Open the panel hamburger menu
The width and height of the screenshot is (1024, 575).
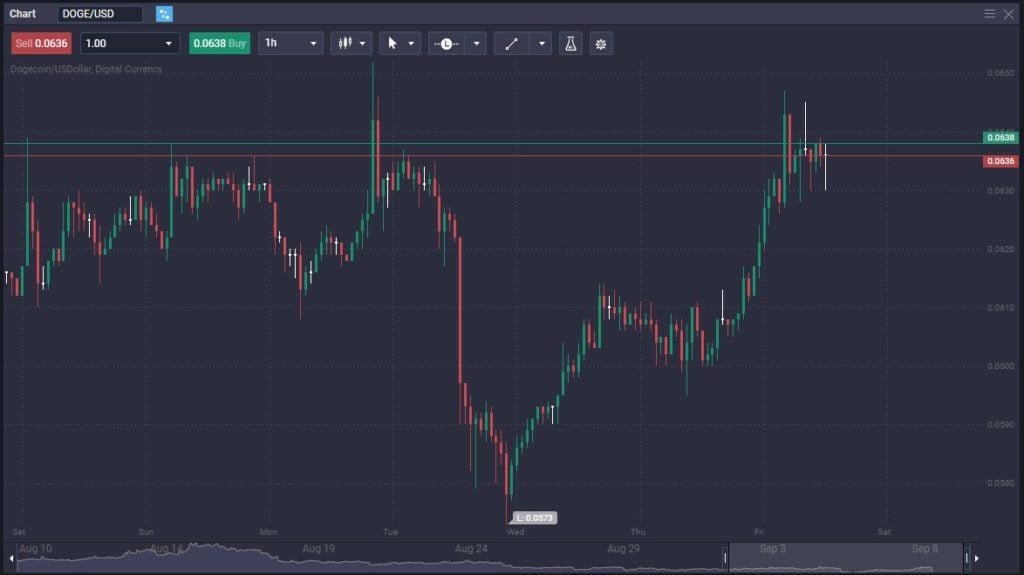click(990, 13)
